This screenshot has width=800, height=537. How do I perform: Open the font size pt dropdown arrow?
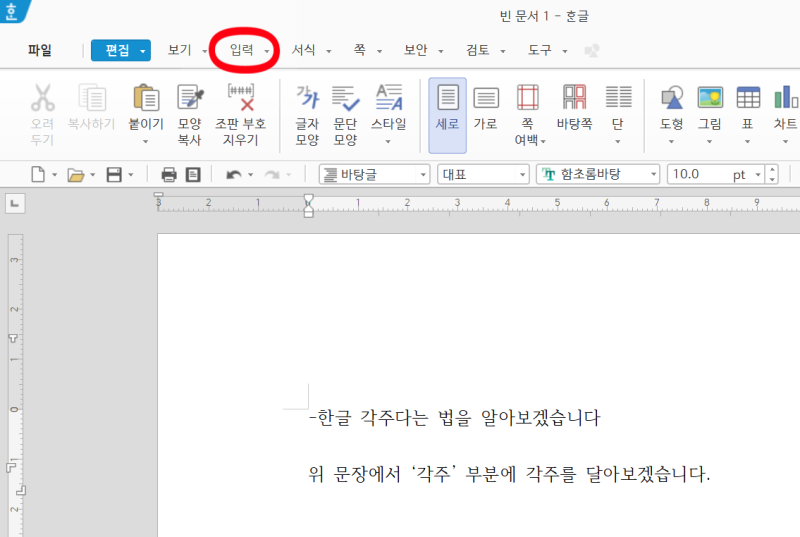tap(758, 175)
